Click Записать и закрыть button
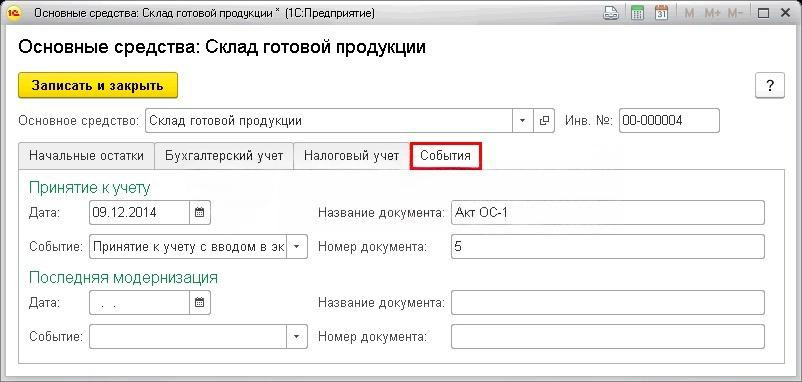Image resolution: width=802 pixels, height=382 pixels. [x=98, y=85]
